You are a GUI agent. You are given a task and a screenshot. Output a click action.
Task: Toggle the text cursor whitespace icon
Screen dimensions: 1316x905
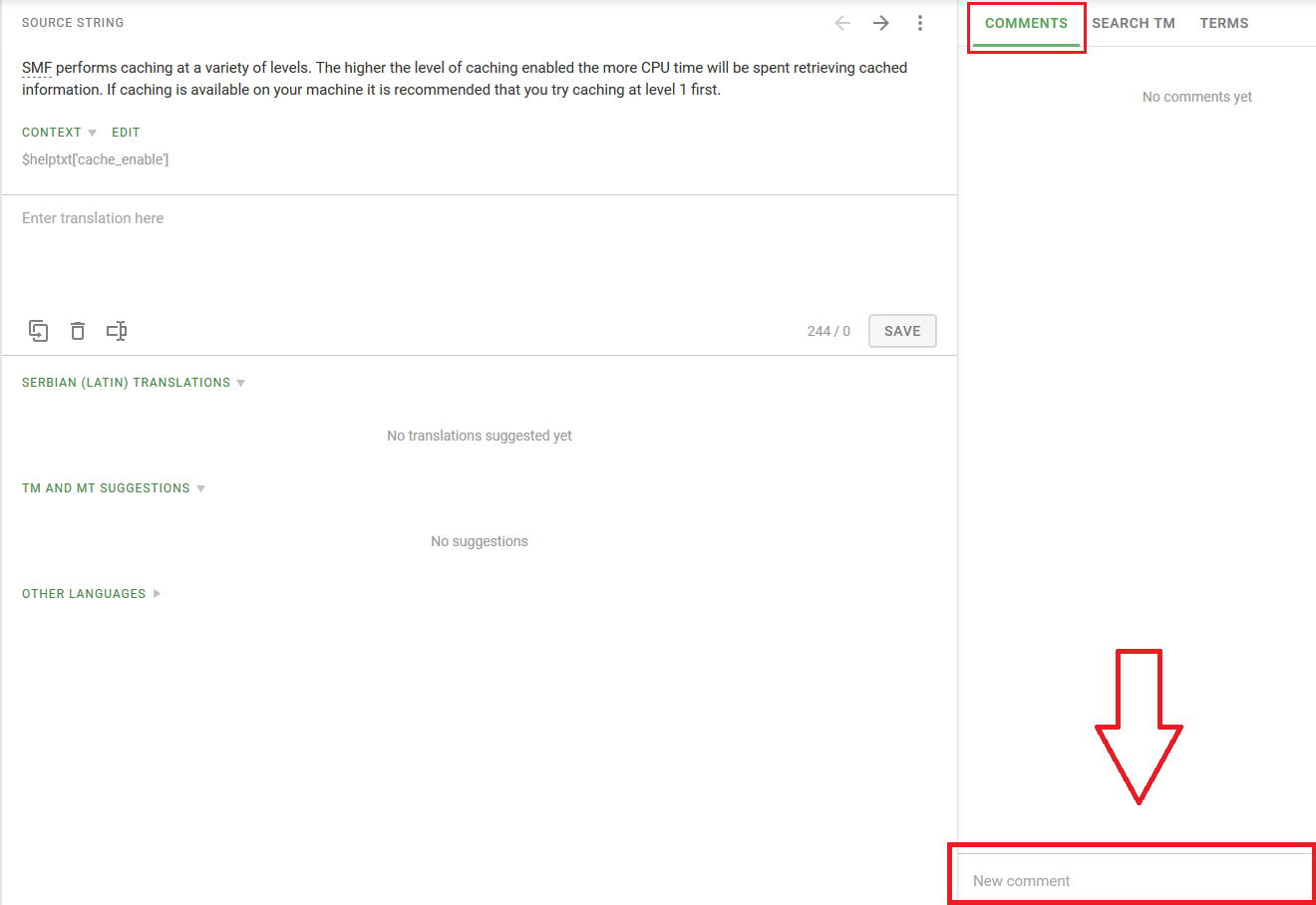click(x=117, y=331)
